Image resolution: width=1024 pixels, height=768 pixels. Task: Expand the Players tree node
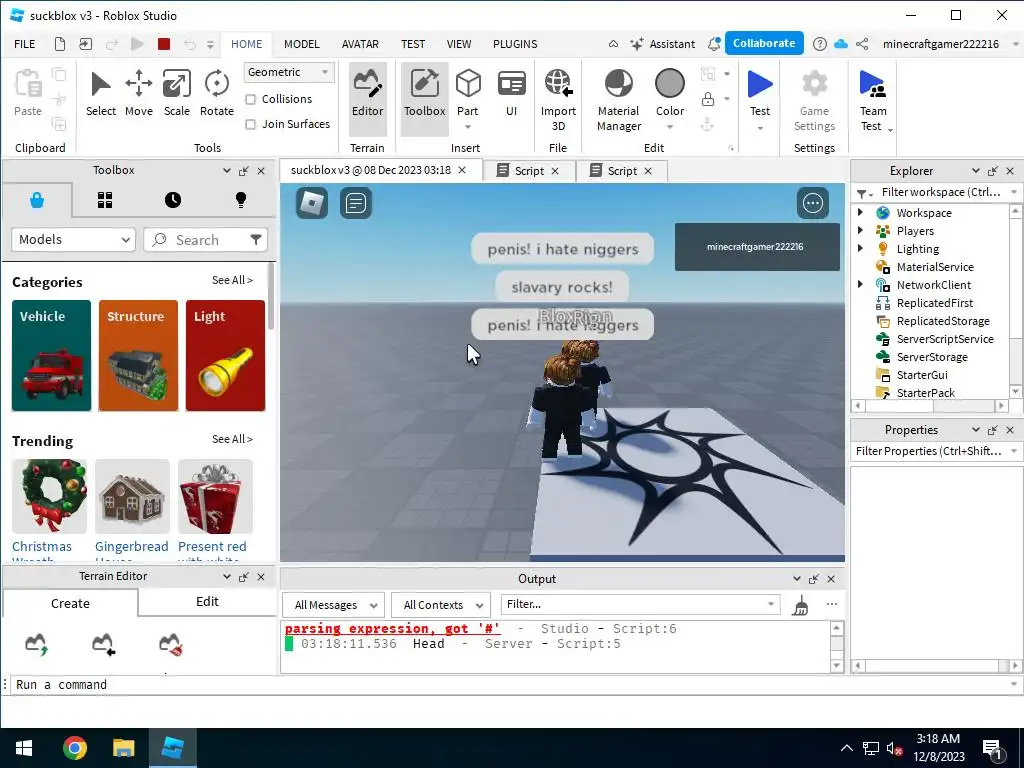click(860, 231)
